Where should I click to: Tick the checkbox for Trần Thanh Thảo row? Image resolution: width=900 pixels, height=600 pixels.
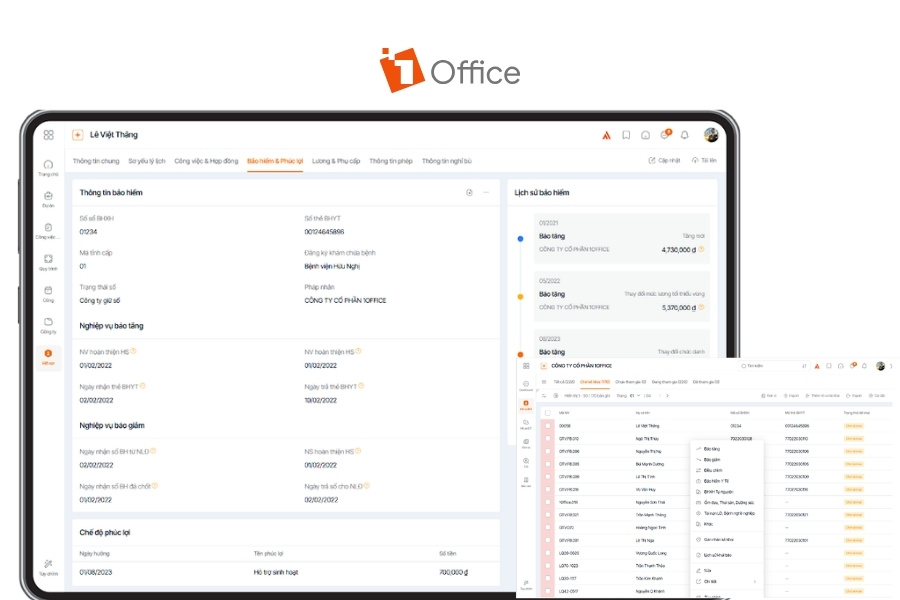pyautogui.click(x=548, y=566)
